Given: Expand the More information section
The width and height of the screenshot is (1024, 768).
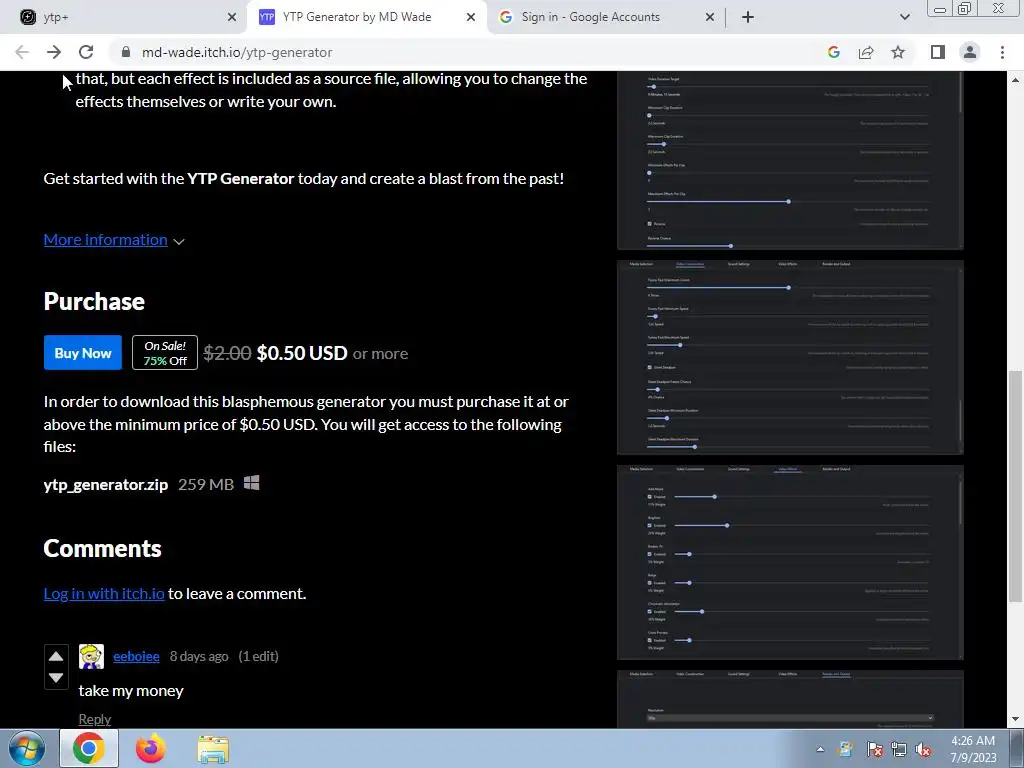Looking at the screenshot, I should [x=114, y=240].
